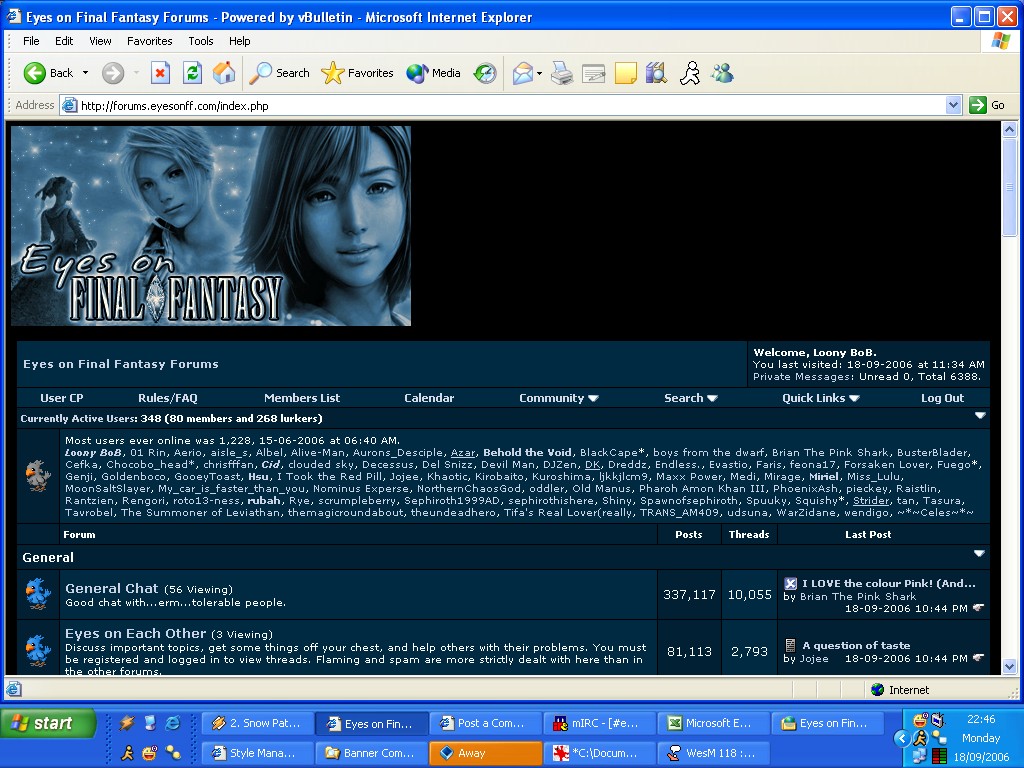Image resolution: width=1024 pixels, height=768 pixels.
Task: Click the Windows start button
Action: point(47,723)
